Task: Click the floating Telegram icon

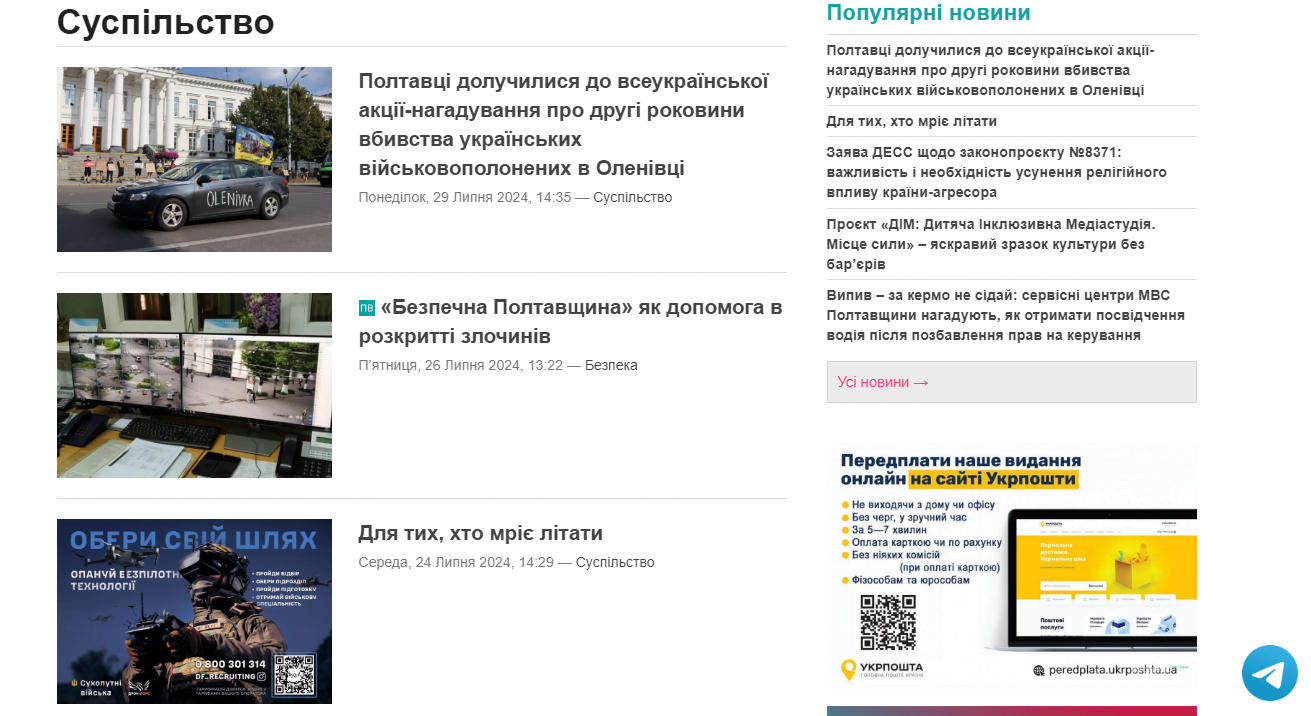Action: pos(1269,673)
